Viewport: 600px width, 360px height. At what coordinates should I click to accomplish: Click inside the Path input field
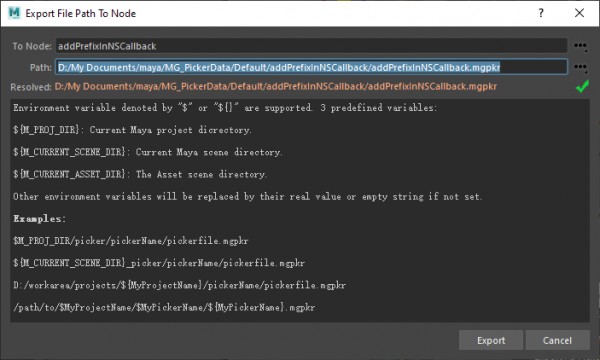click(311, 67)
